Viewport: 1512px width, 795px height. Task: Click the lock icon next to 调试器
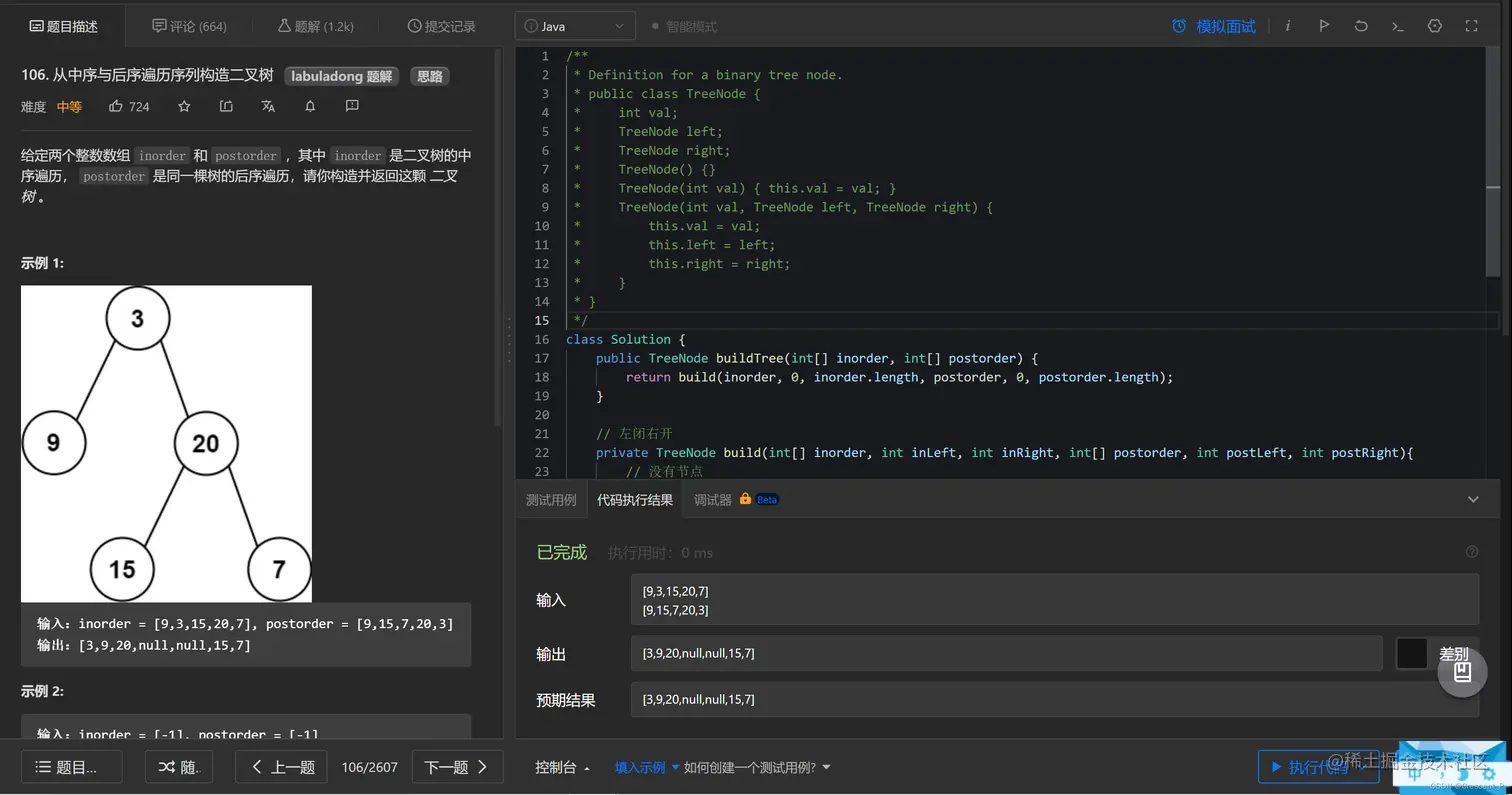745,498
